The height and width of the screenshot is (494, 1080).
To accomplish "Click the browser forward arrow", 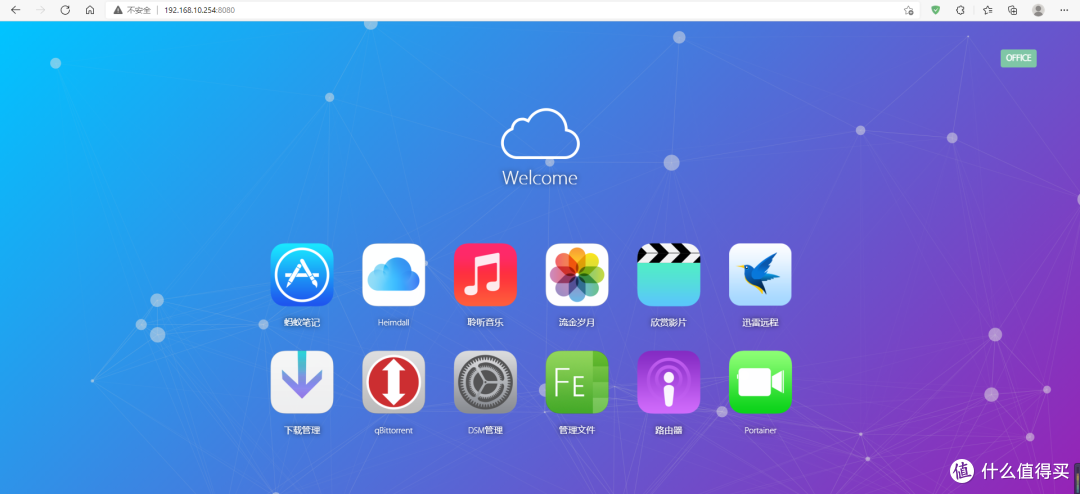I will (x=40, y=10).
